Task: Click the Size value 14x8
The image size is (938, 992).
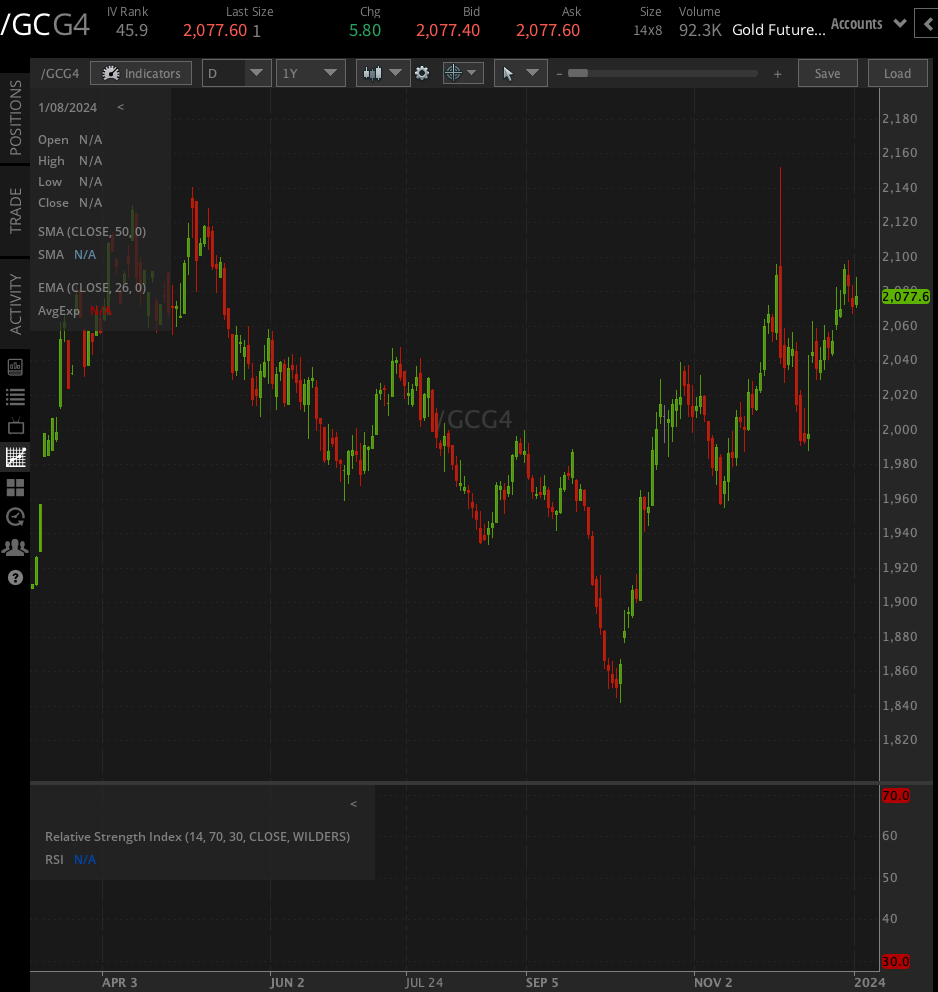Action: pyautogui.click(x=648, y=30)
